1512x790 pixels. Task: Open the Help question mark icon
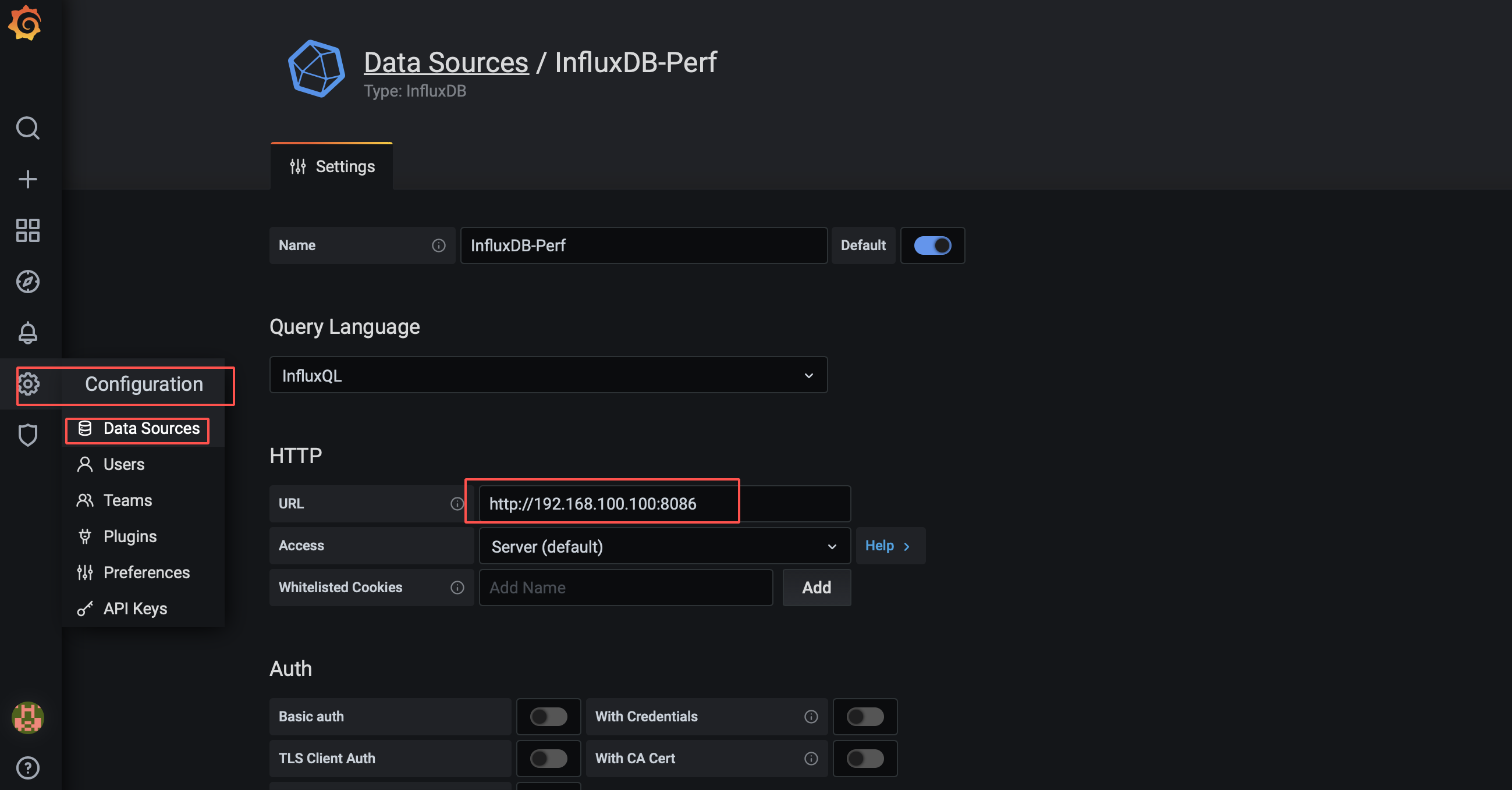point(27,768)
